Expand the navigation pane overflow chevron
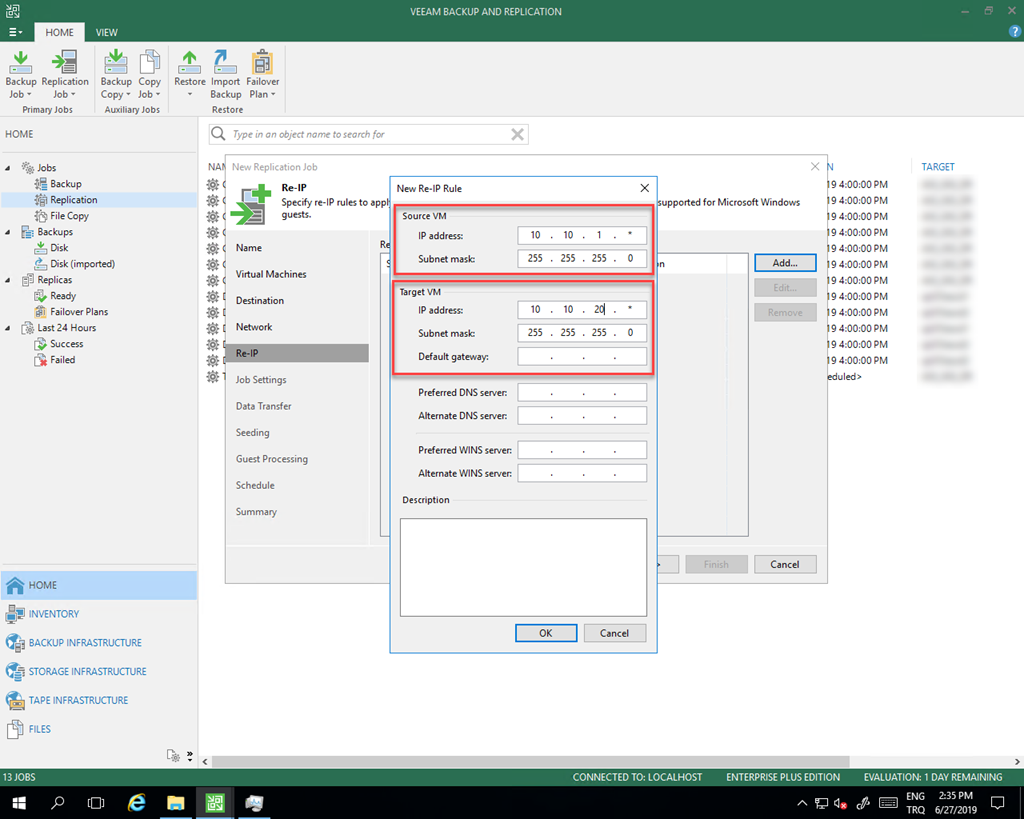Screen dimensions: 1024x819 189,756
